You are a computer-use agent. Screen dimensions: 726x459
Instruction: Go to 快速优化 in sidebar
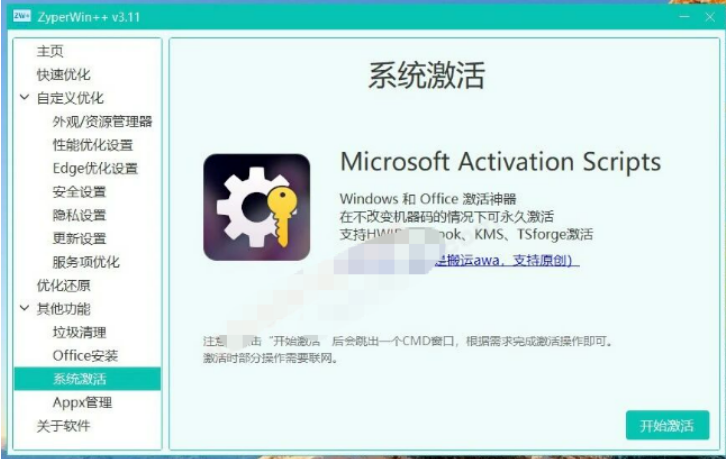pyautogui.click(x=63, y=75)
